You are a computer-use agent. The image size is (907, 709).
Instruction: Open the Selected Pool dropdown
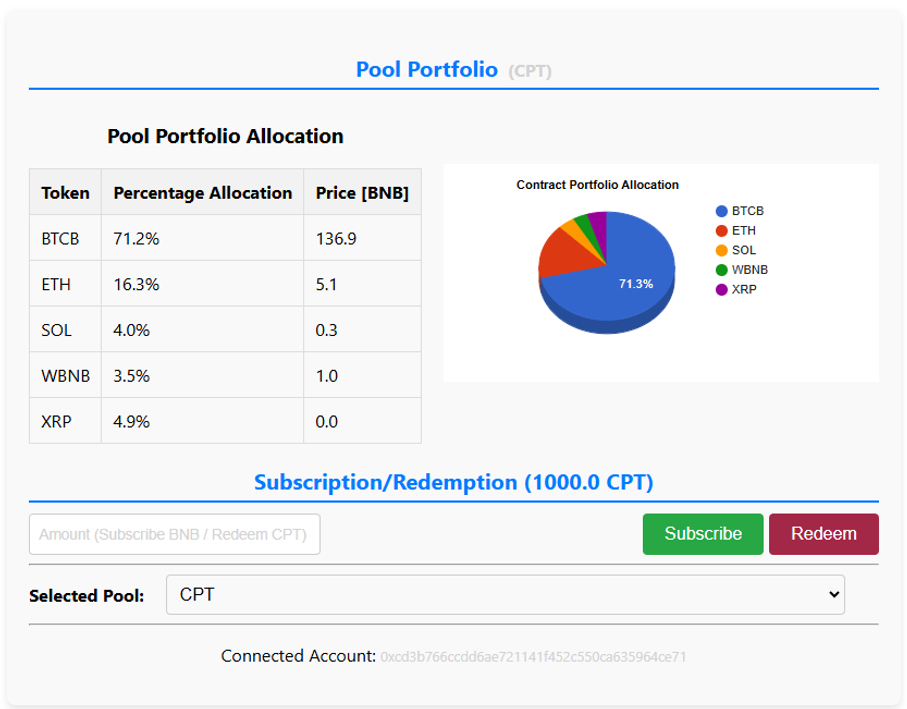click(x=505, y=594)
